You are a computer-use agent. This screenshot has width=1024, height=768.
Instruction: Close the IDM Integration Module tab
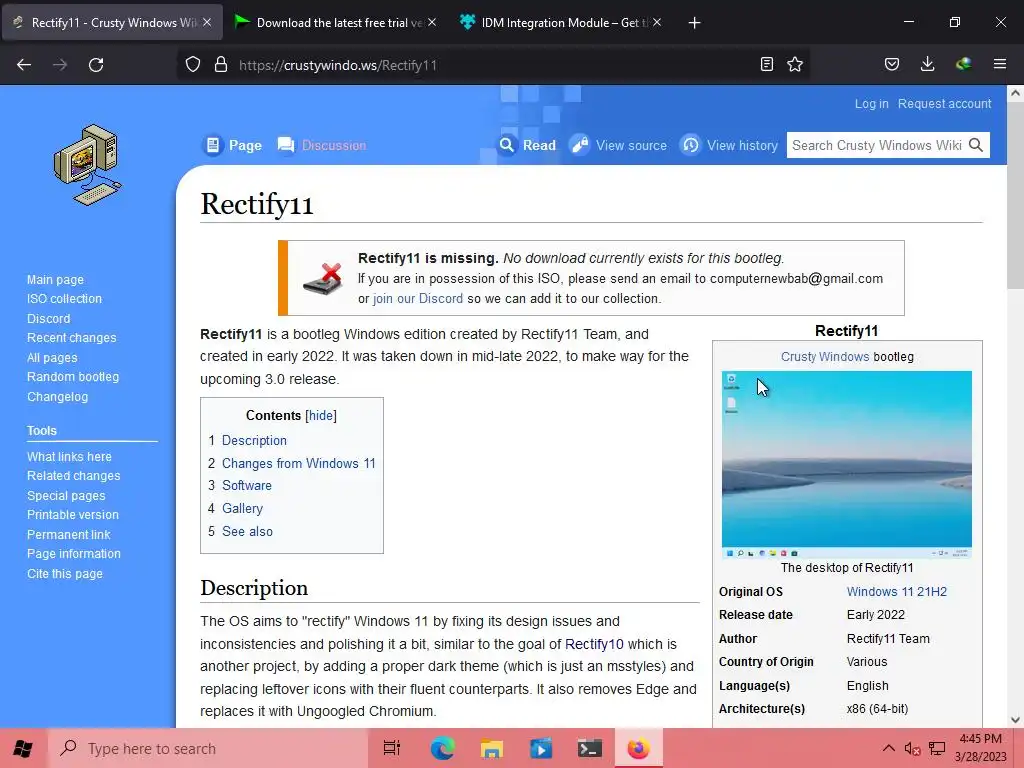tap(657, 22)
